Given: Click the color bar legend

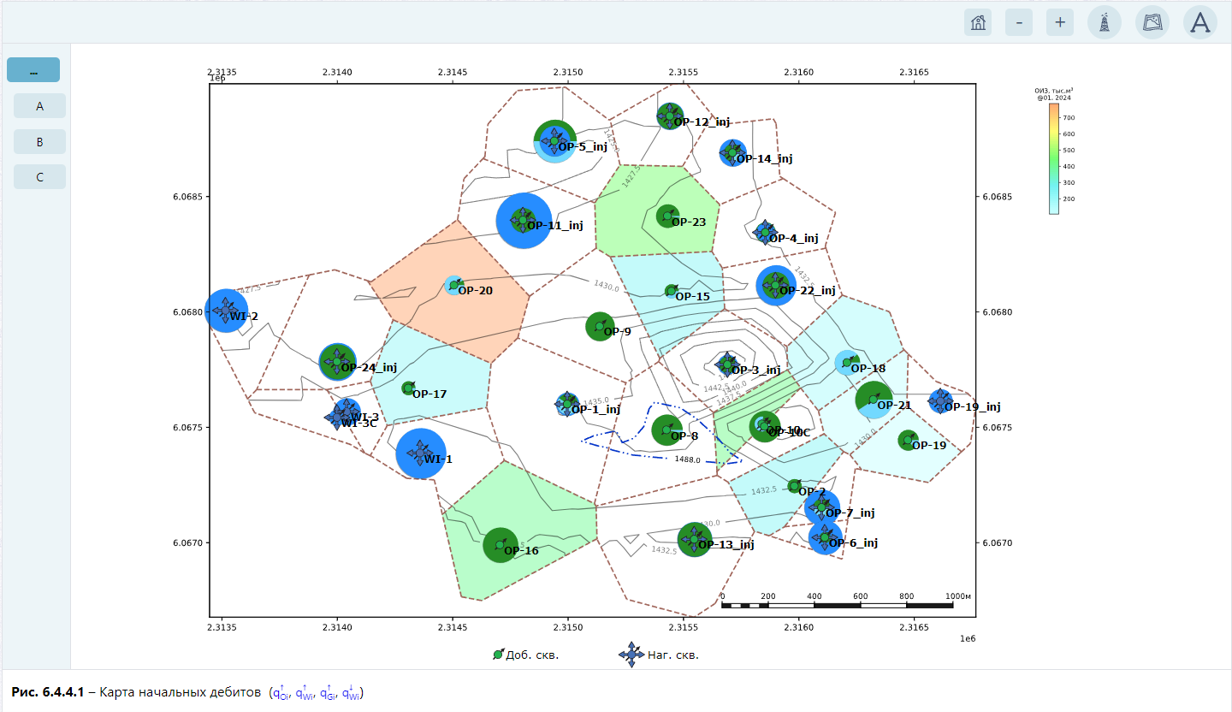Looking at the screenshot, I should (x=1054, y=158).
